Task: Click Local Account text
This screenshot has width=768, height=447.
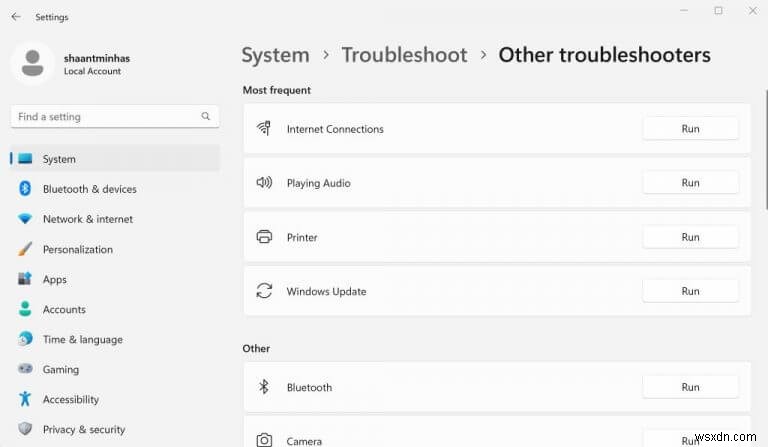Action: (x=92, y=71)
